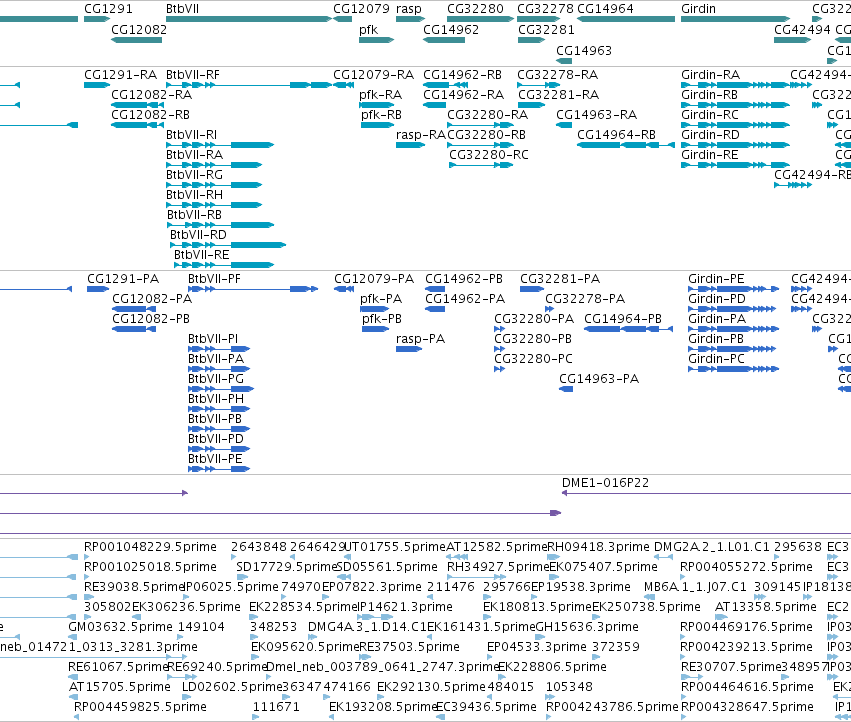The width and height of the screenshot is (851, 722).
Task: Click transcript CG32280-RC
Action: tap(481, 165)
